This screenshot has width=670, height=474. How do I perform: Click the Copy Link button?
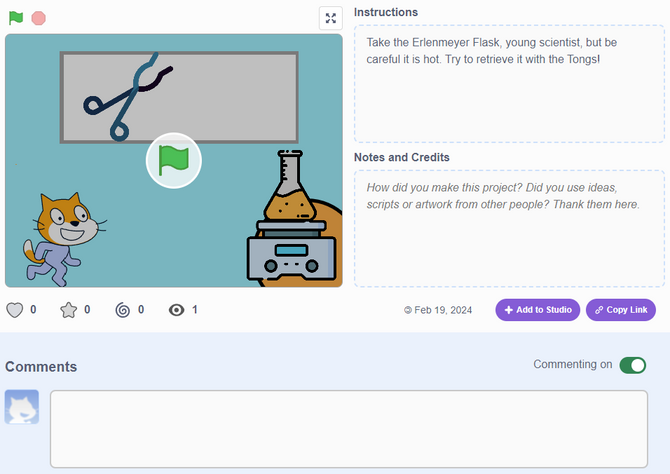coord(620,310)
